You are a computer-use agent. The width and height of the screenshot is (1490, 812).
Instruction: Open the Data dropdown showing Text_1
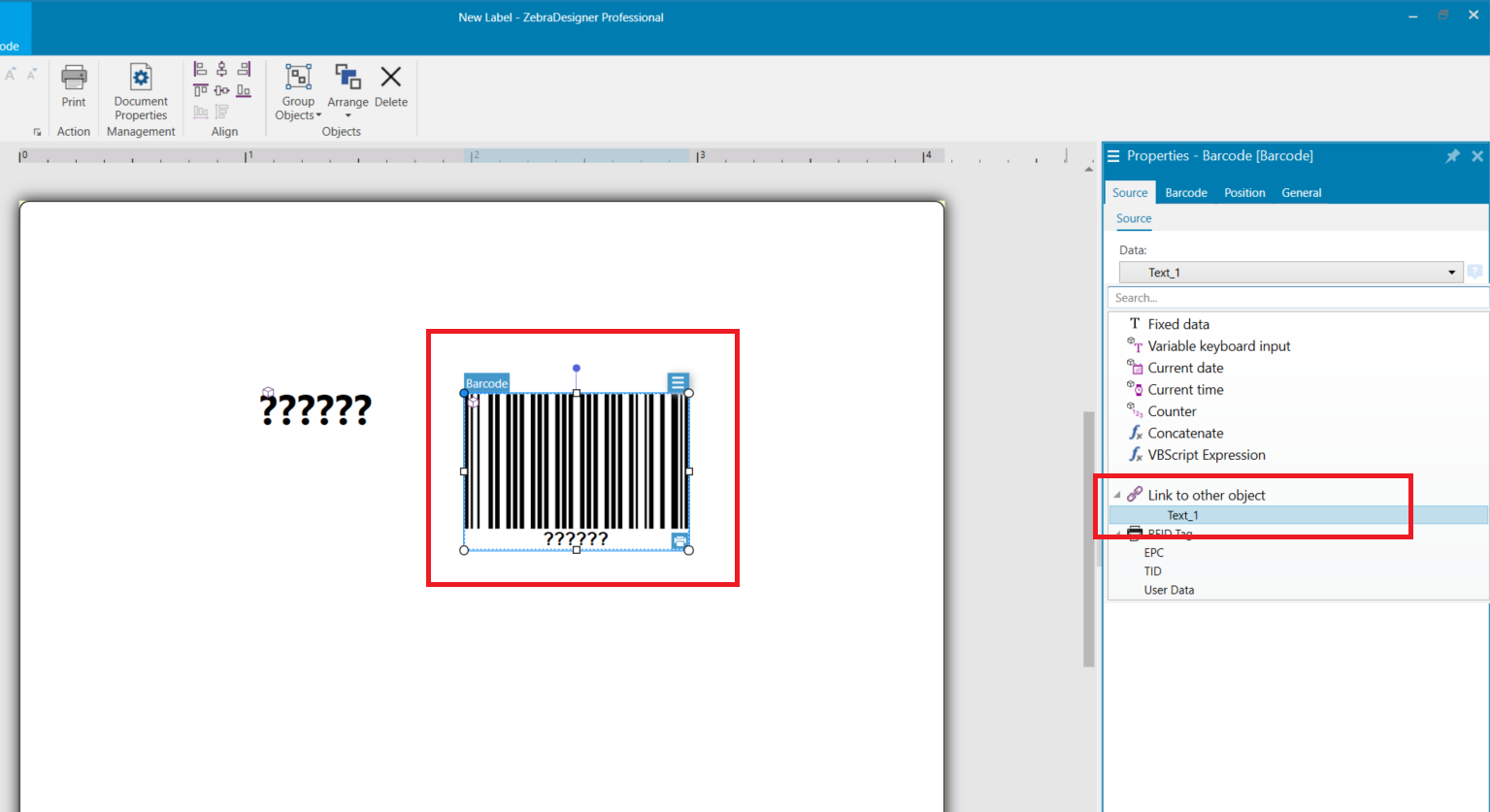pyautogui.click(x=1291, y=273)
